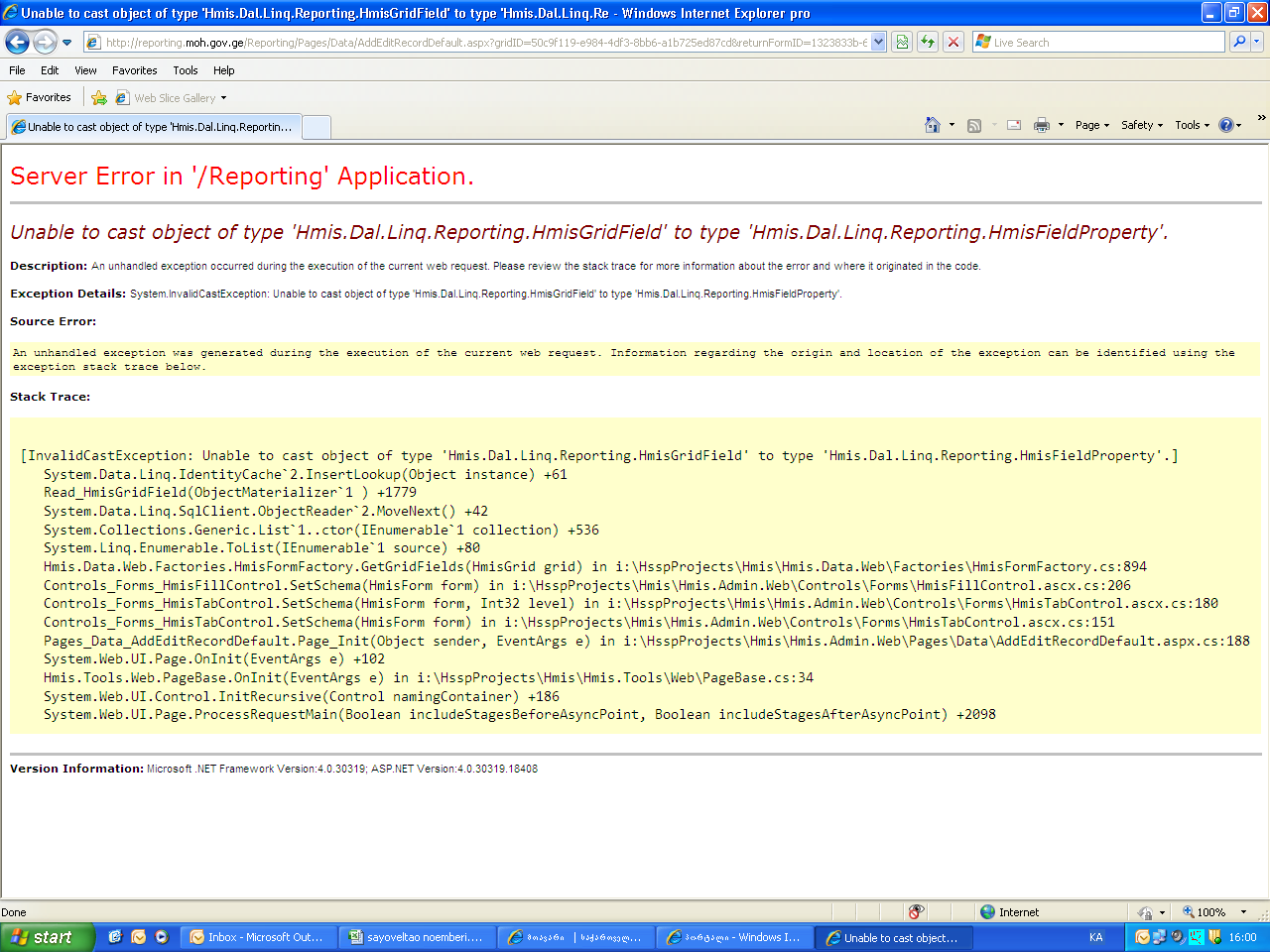This screenshot has height=952, width=1270.
Task: Click the browser Back arrow button
Action: click(x=17, y=42)
